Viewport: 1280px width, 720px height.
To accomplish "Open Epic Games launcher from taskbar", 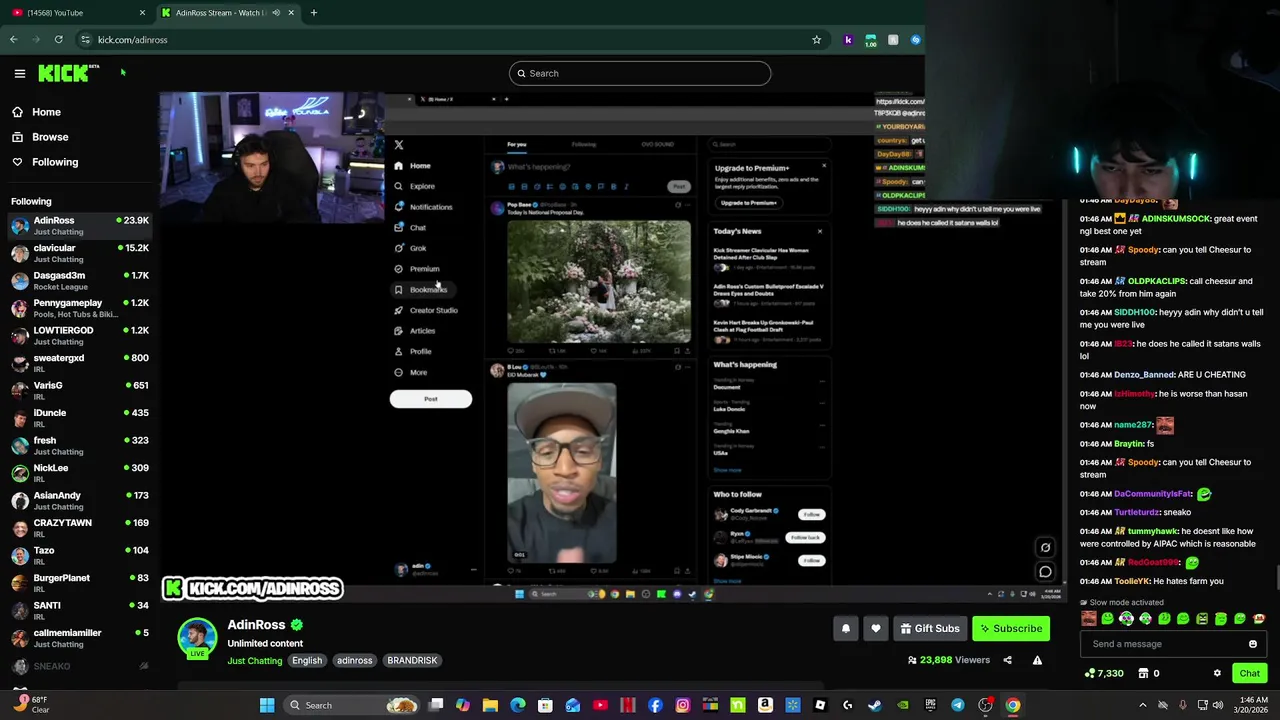I will click(x=930, y=705).
